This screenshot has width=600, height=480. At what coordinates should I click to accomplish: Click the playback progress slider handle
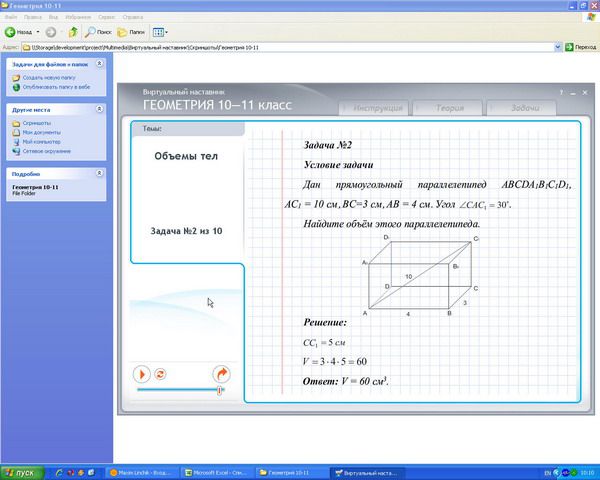click(219, 390)
